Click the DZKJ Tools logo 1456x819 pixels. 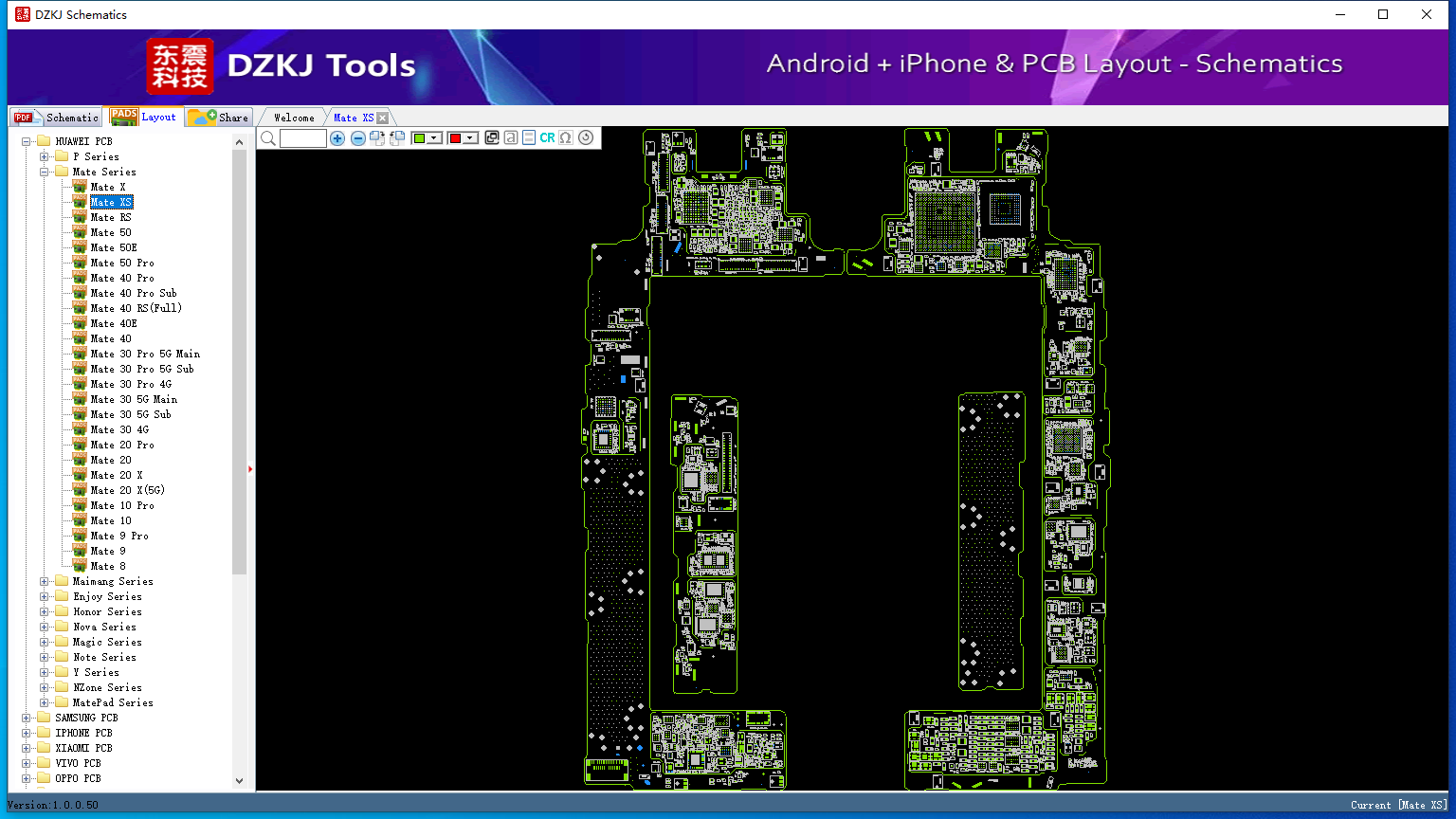(282, 65)
